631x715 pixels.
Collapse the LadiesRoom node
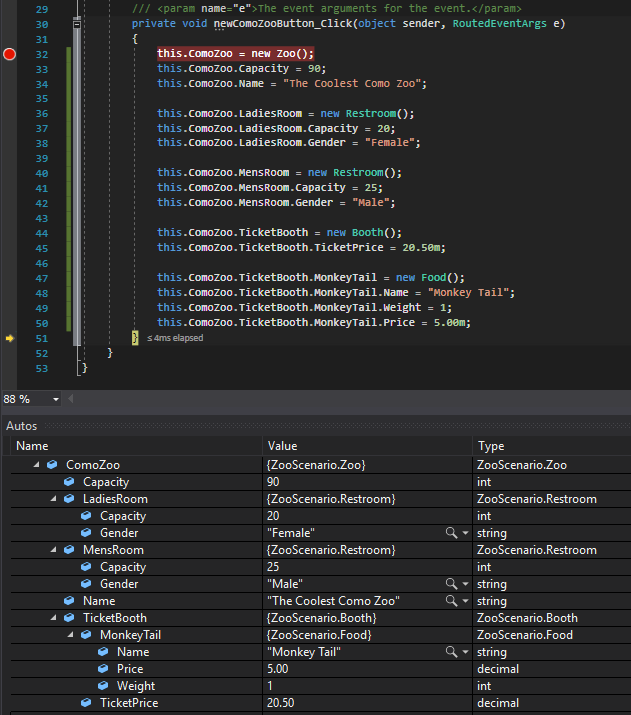point(54,499)
